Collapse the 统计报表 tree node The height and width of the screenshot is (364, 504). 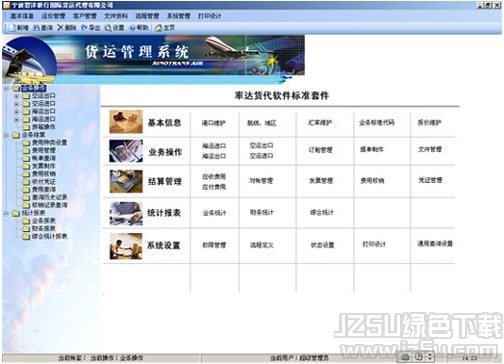6,213
